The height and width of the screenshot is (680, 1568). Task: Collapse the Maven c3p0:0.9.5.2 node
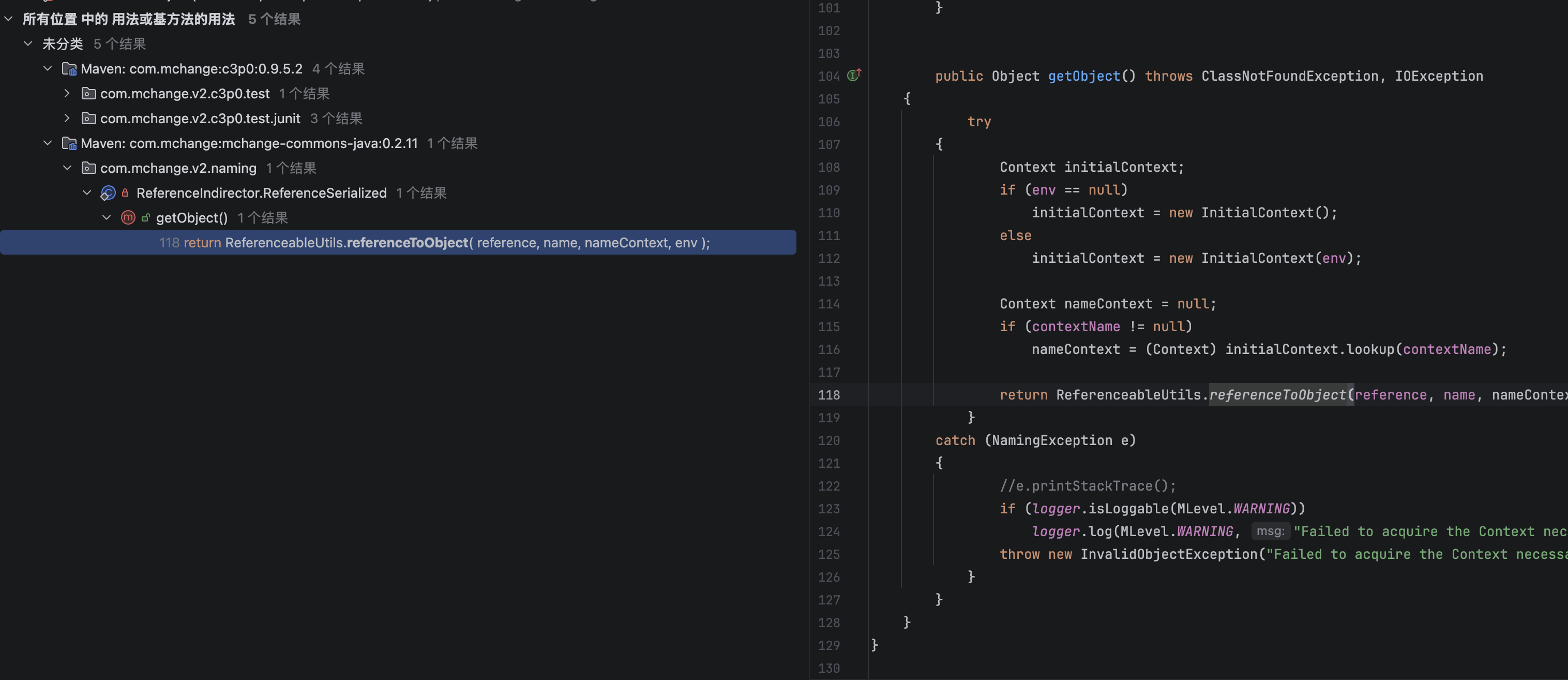click(48, 69)
